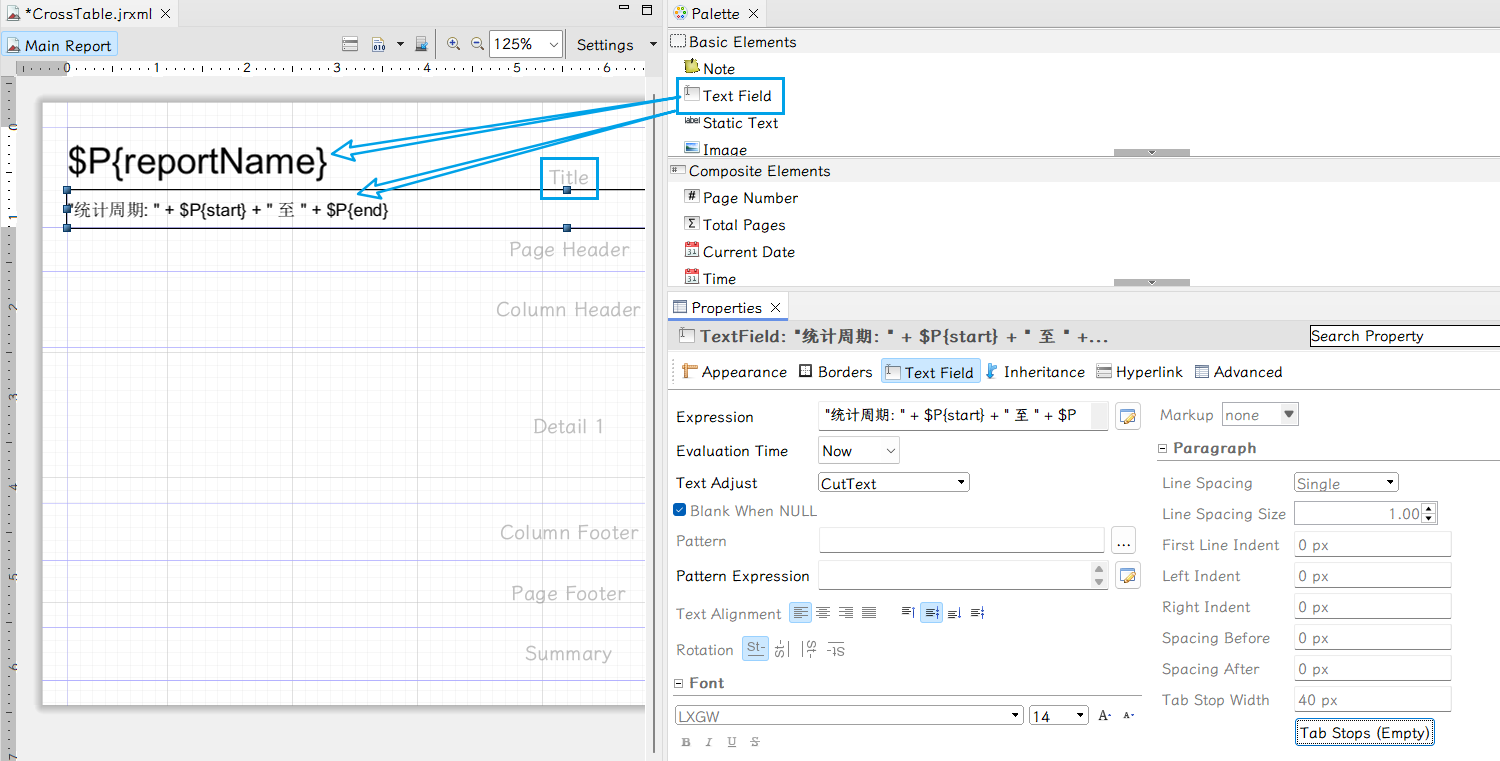
Task: Open the font name LXGW dropdown
Action: pyautogui.click(x=849, y=715)
